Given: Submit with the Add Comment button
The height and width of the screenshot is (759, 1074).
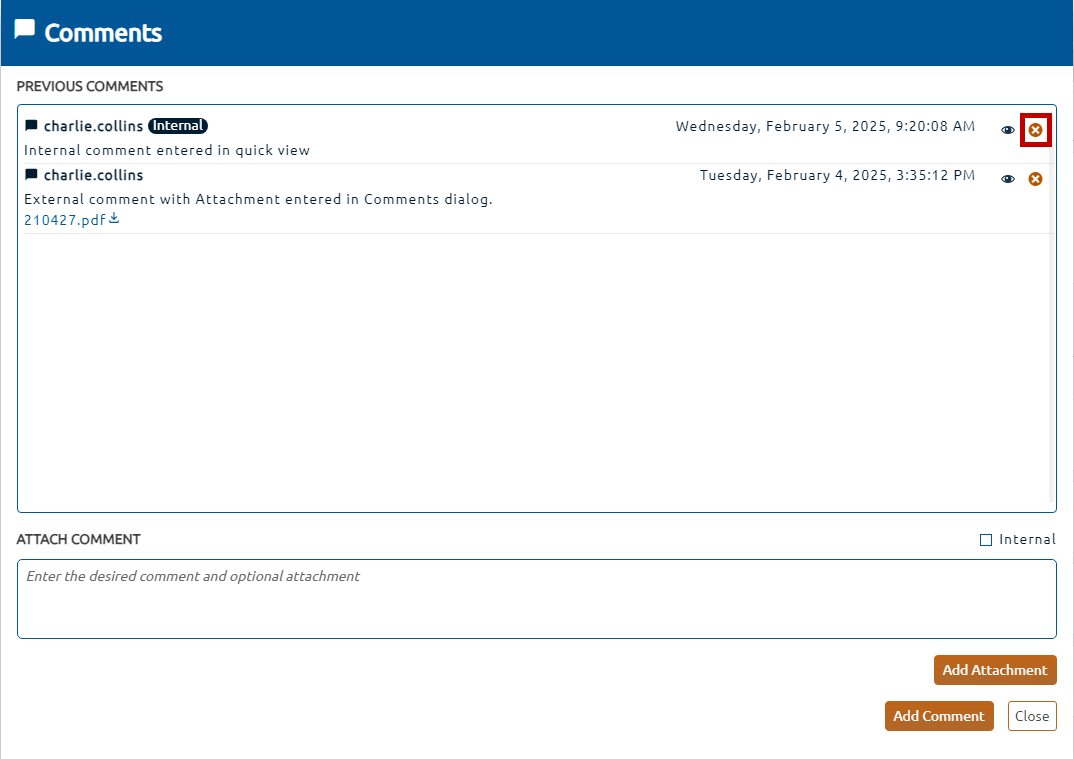Looking at the screenshot, I should click(x=939, y=716).
